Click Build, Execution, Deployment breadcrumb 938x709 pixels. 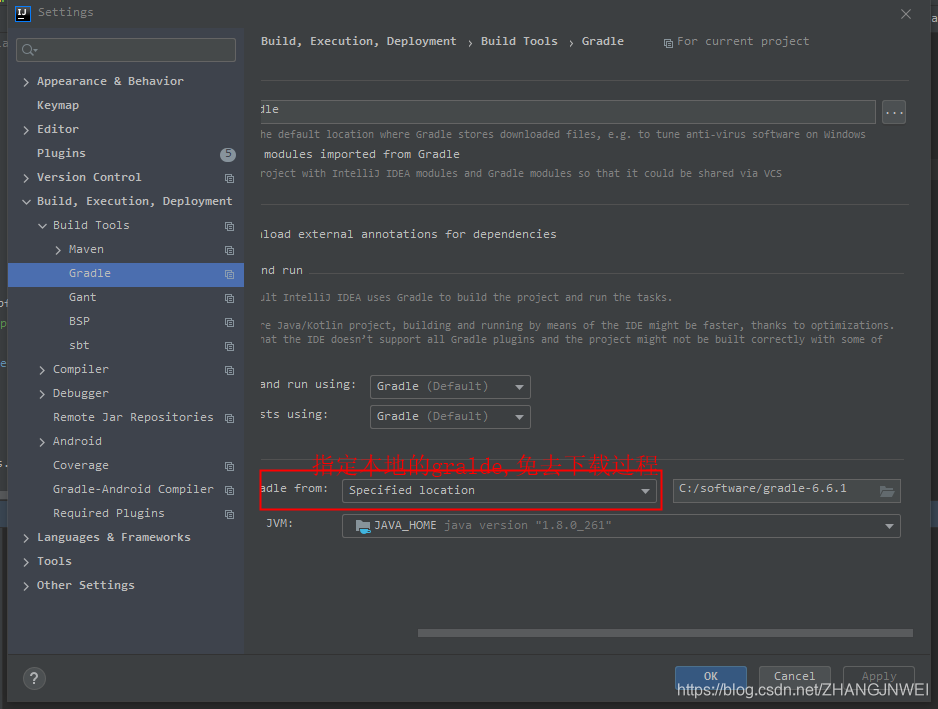coord(358,41)
